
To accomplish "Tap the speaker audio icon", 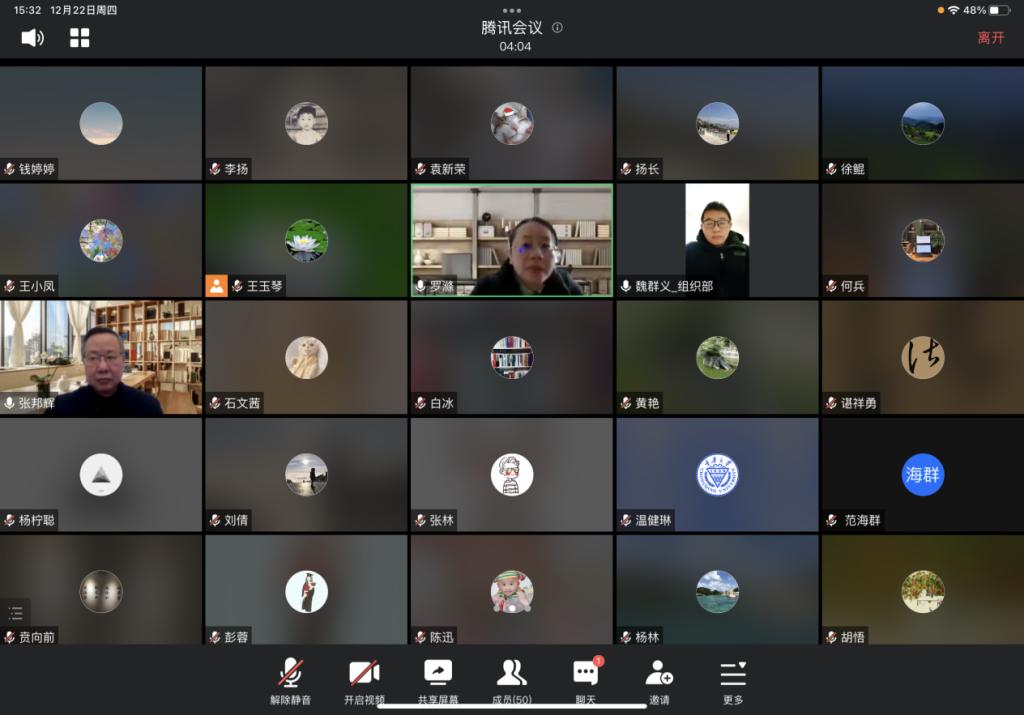I will 32,38.
